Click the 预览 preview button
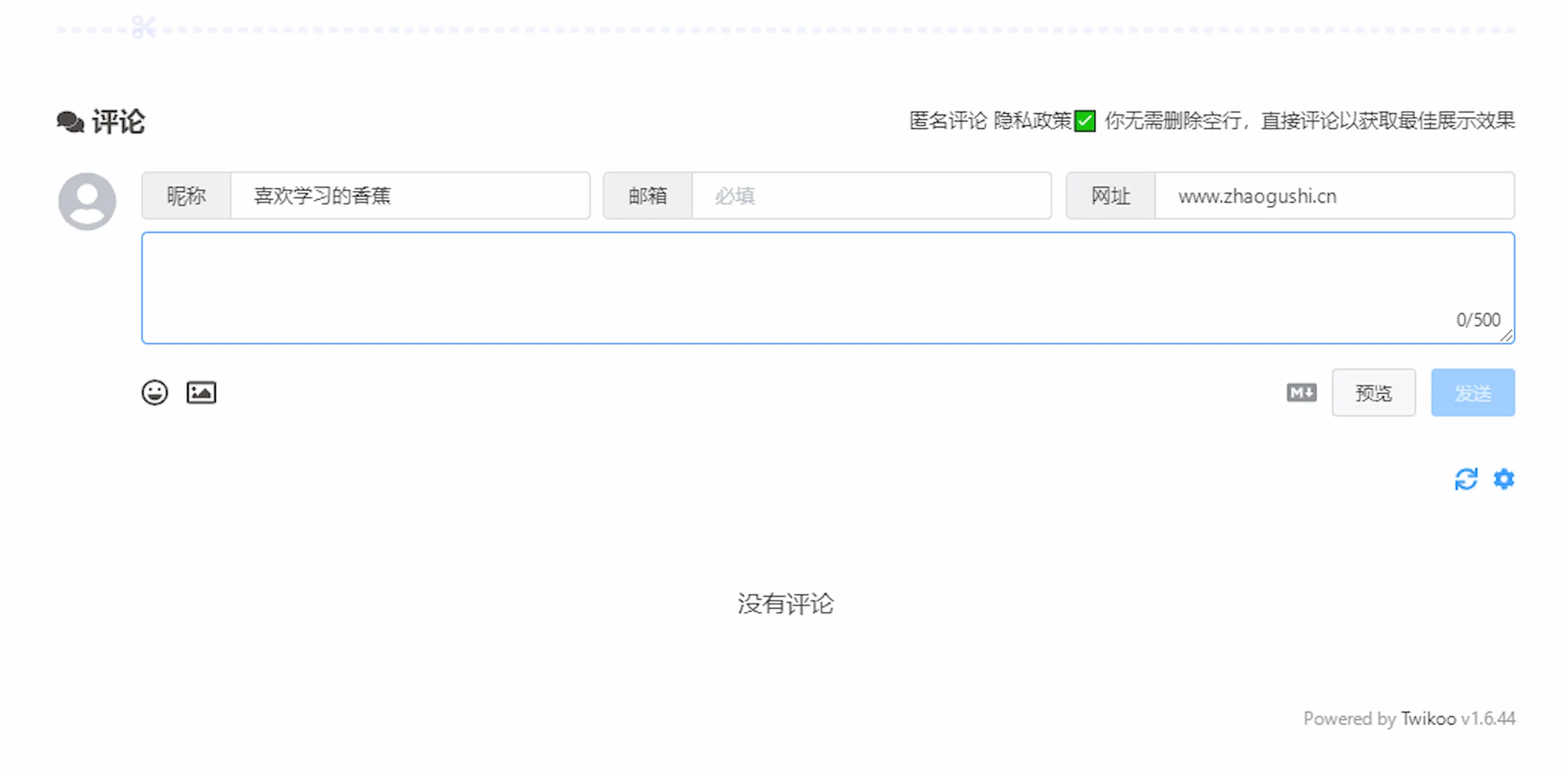Image resolution: width=1568 pixels, height=776 pixels. click(1373, 393)
